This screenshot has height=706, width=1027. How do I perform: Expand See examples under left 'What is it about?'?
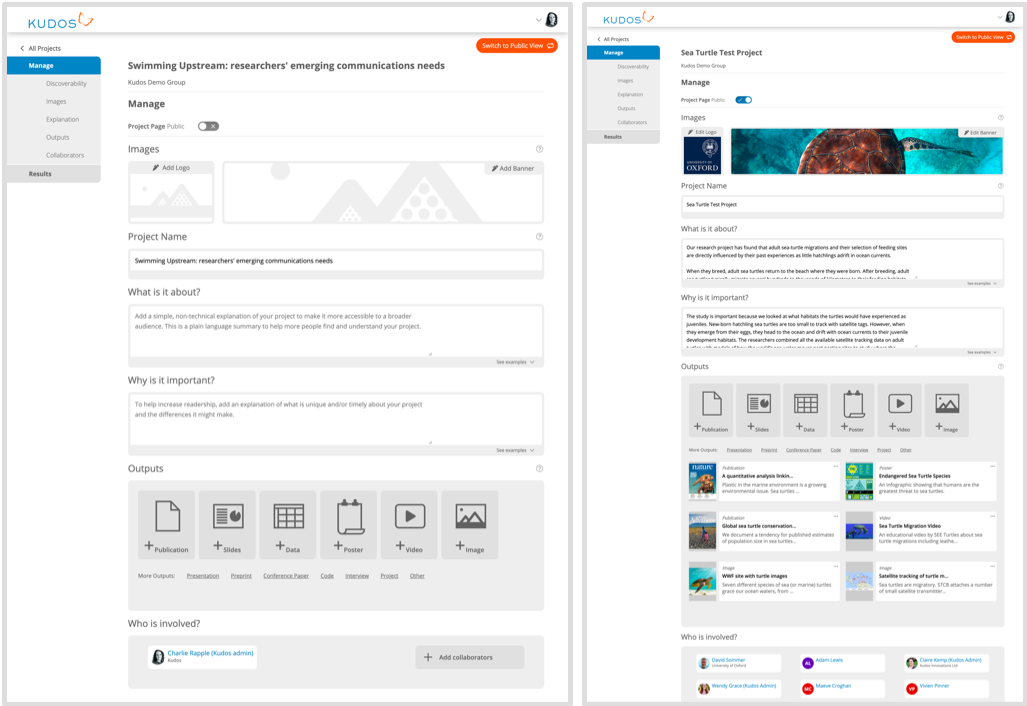[x=515, y=362]
